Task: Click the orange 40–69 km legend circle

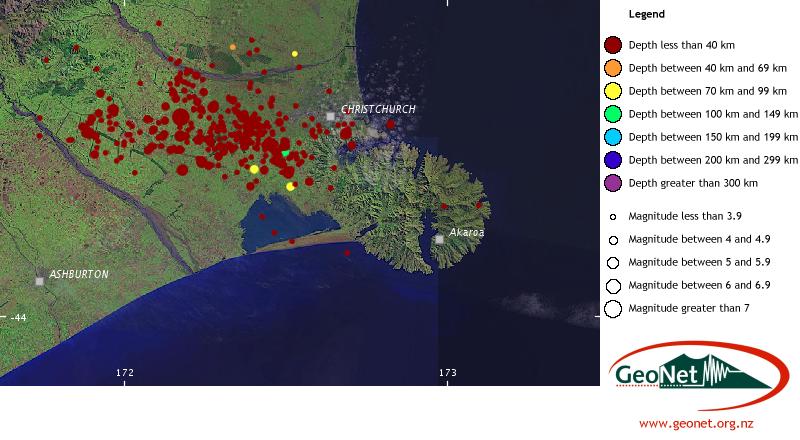Action: [x=613, y=68]
